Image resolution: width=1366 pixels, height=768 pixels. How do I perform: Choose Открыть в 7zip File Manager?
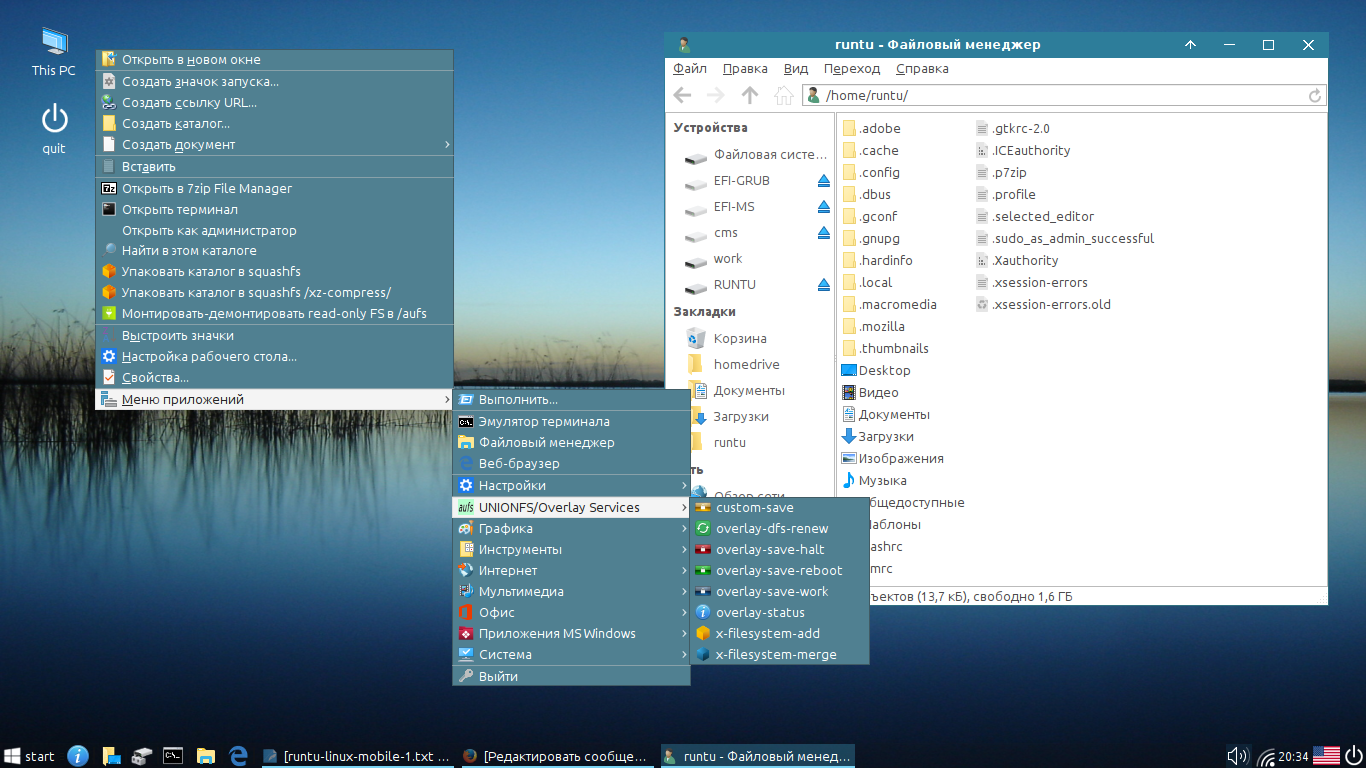point(274,188)
